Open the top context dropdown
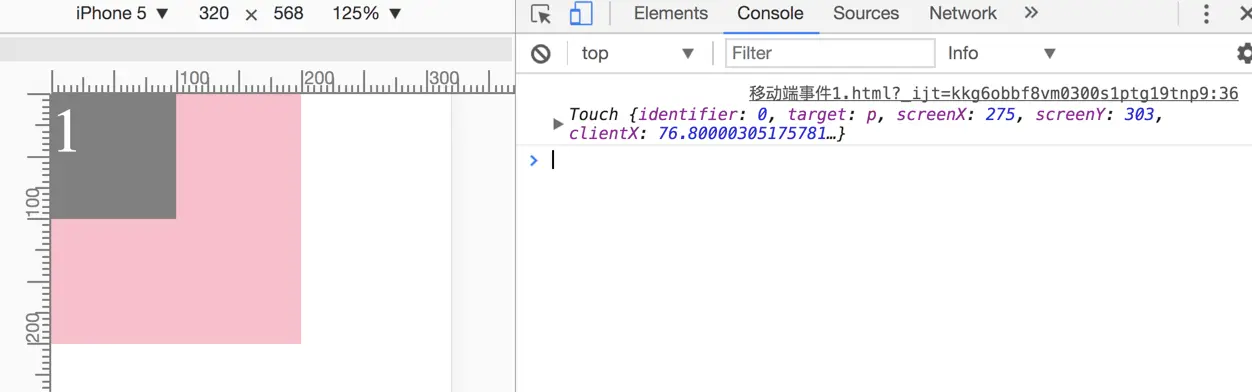Viewport: 1252px width, 392px height. pos(638,53)
